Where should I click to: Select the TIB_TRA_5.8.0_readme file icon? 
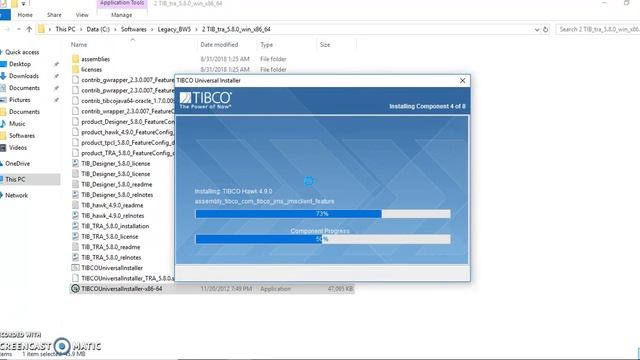click(x=75, y=247)
